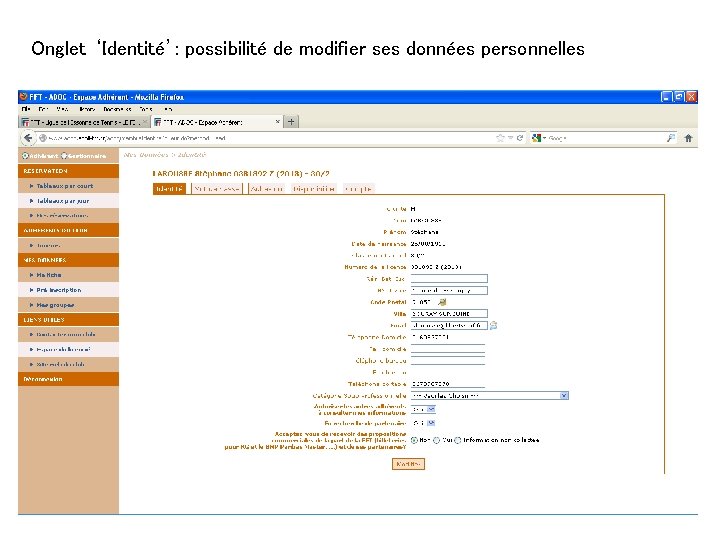
Task: Open the tab between Identité and Adhésion
Action: pyautogui.click(x=216, y=189)
